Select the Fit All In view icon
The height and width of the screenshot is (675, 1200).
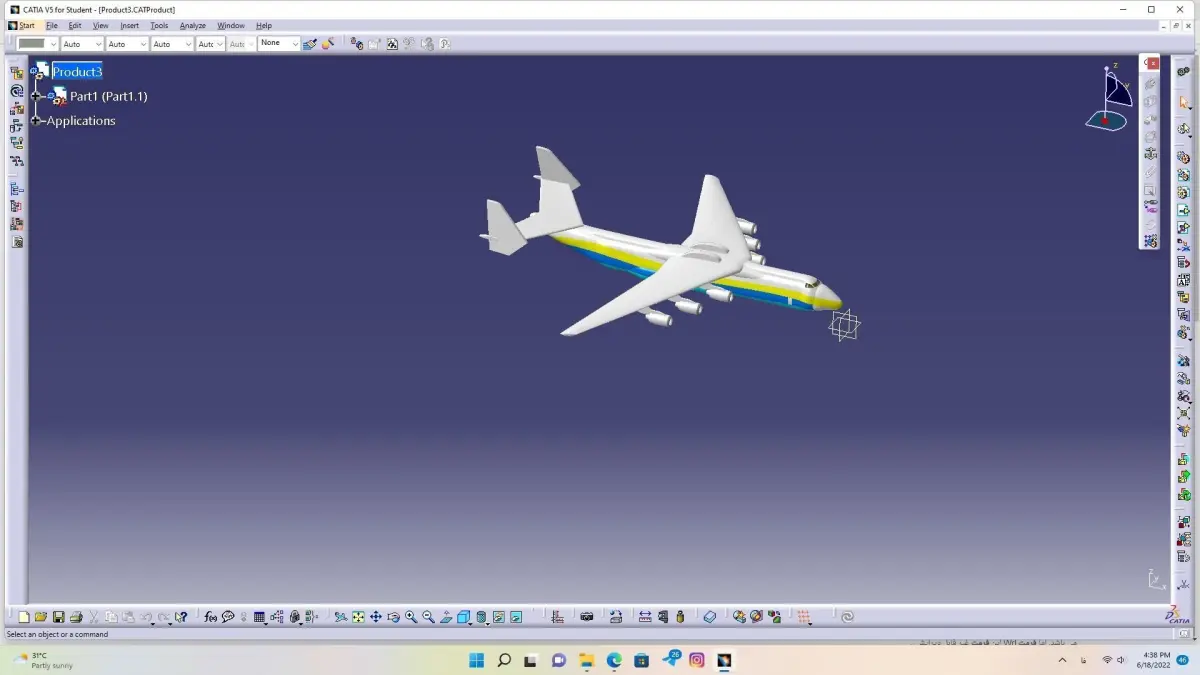(358, 617)
